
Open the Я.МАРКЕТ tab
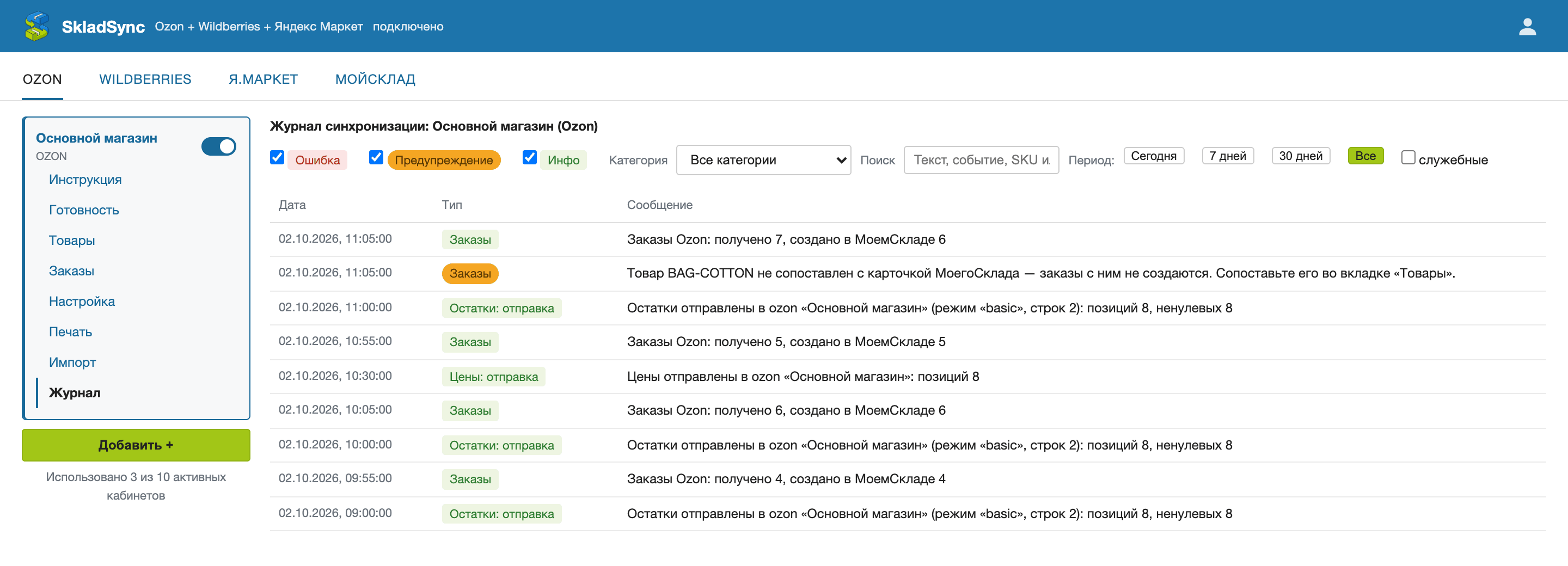tap(263, 79)
